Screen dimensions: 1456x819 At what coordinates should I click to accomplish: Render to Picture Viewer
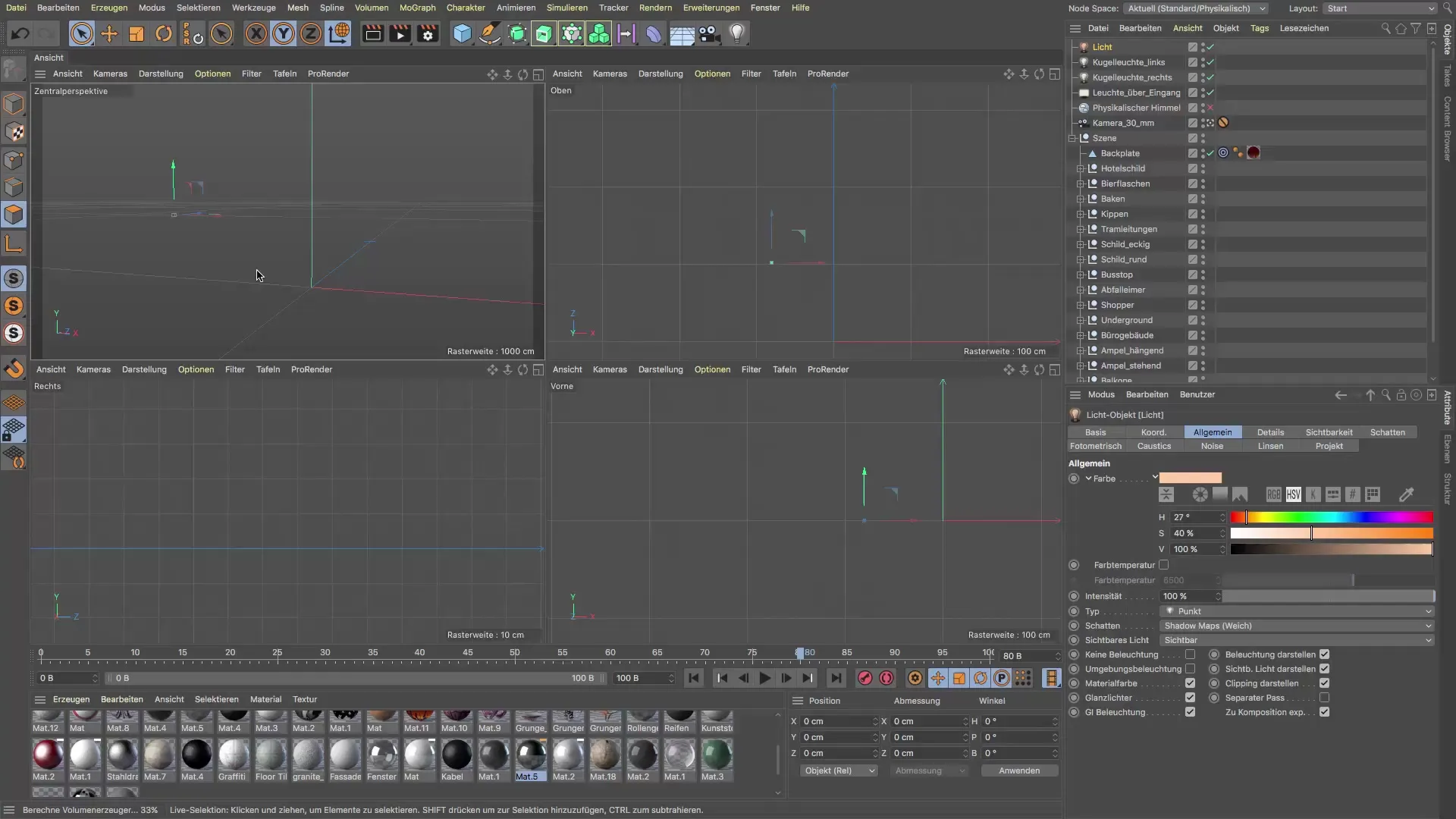(x=400, y=33)
